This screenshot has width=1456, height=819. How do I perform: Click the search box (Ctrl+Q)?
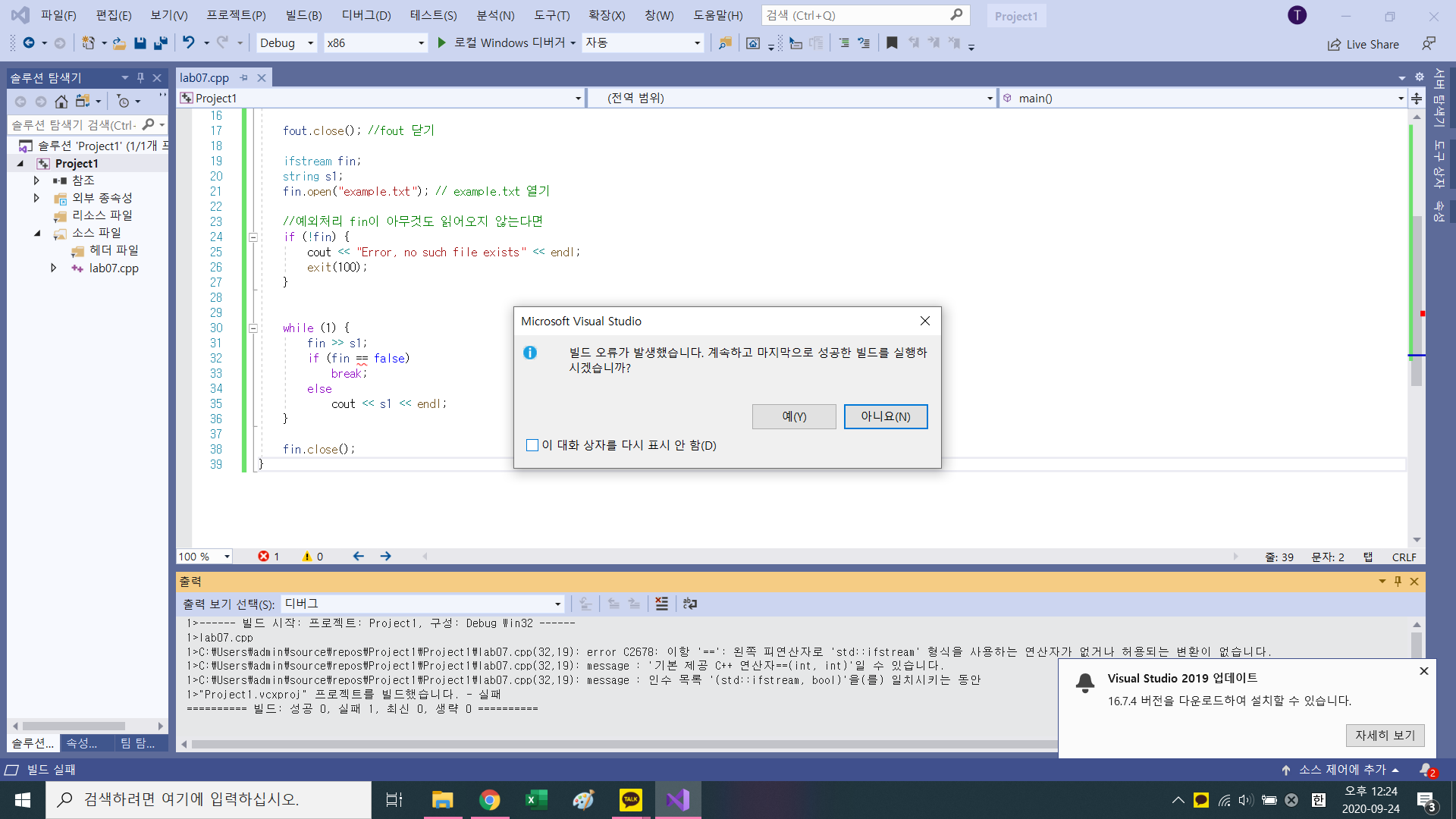(864, 15)
